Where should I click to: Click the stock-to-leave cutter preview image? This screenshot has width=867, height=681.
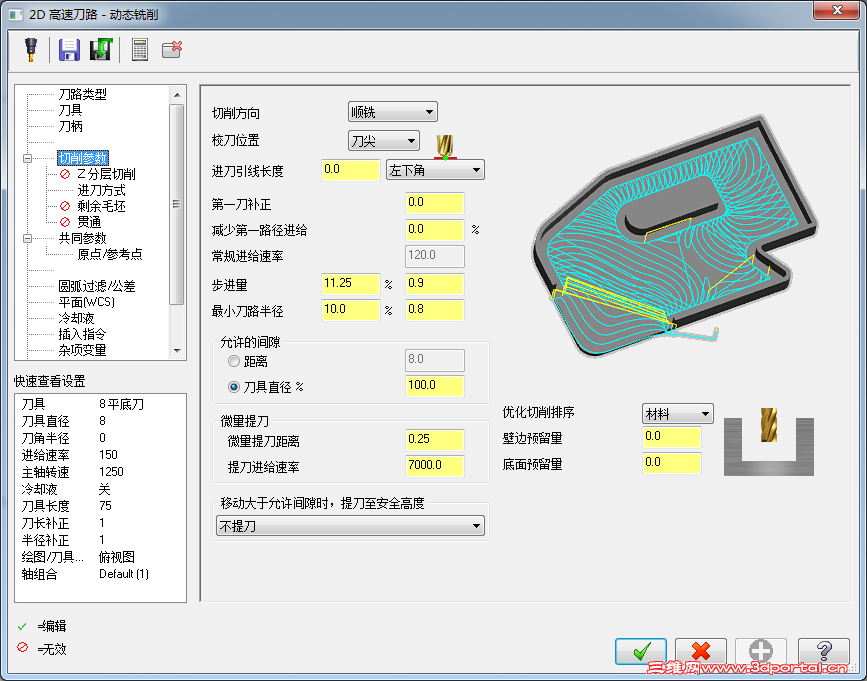tap(769, 441)
